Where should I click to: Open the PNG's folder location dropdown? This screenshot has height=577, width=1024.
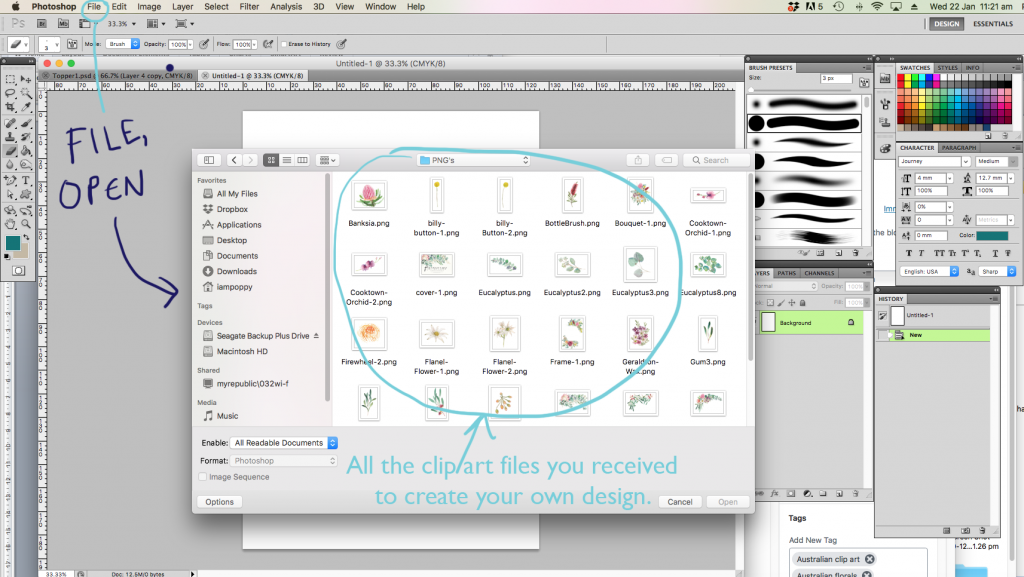tap(473, 160)
